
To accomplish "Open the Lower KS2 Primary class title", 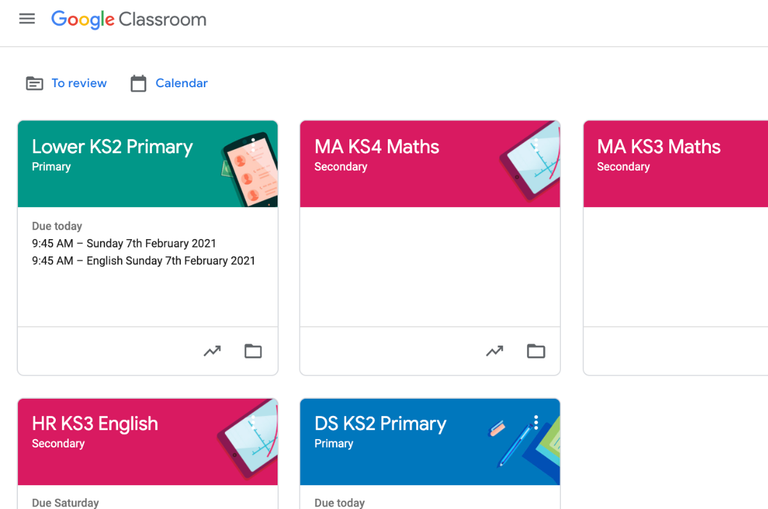I will click(x=112, y=146).
